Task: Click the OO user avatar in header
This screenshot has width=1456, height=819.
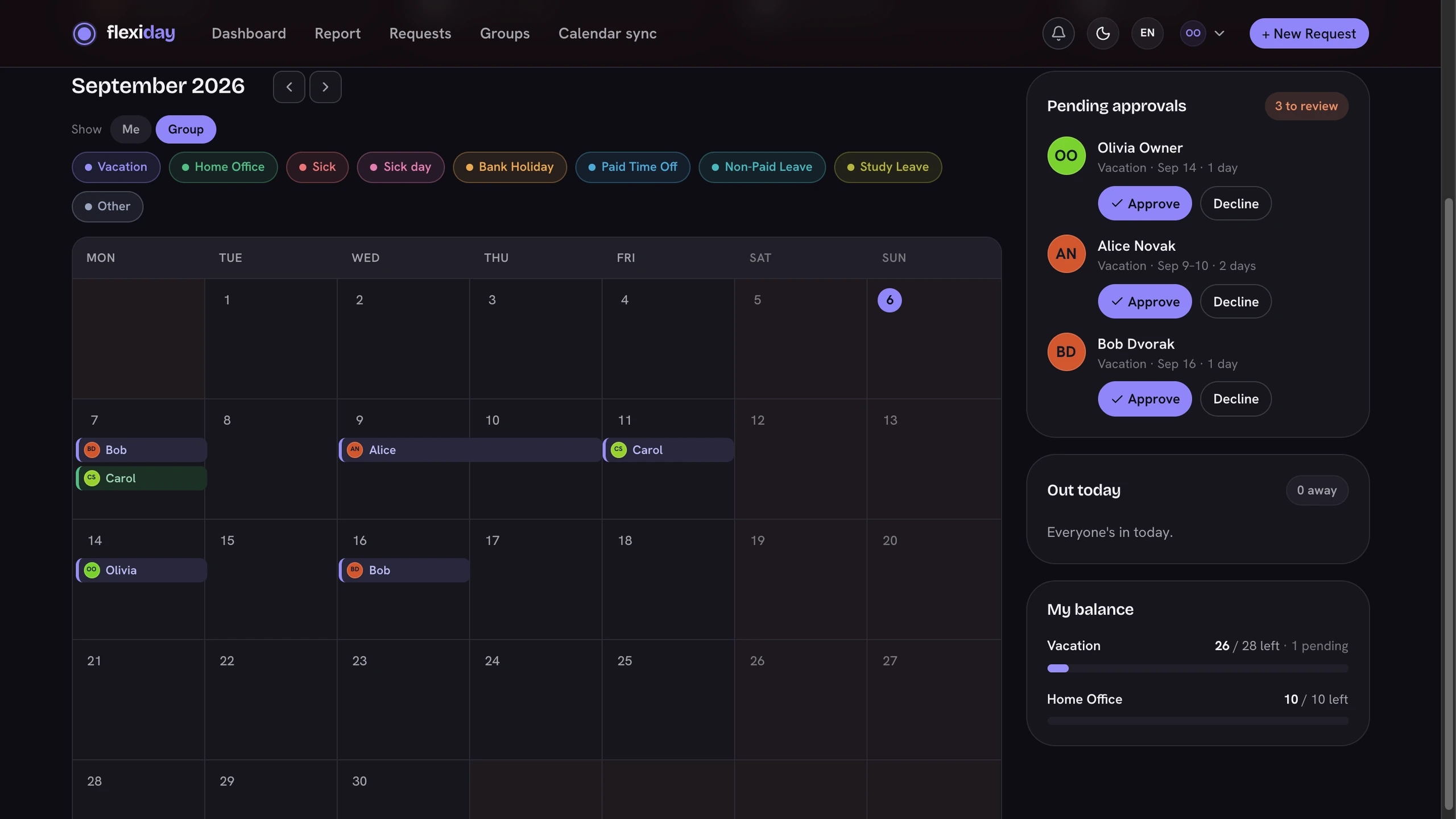Action: [x=1193, y=33]
